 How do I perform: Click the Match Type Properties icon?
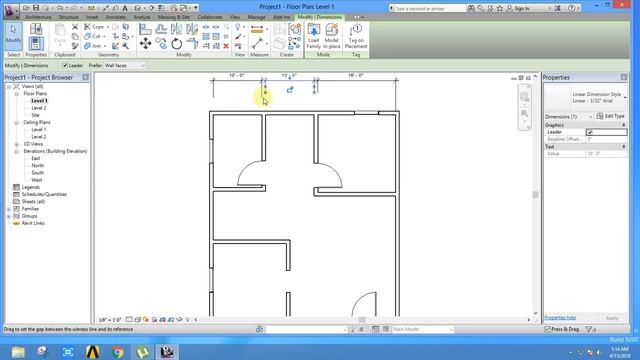pyautogui.click(x=75, y=46)
